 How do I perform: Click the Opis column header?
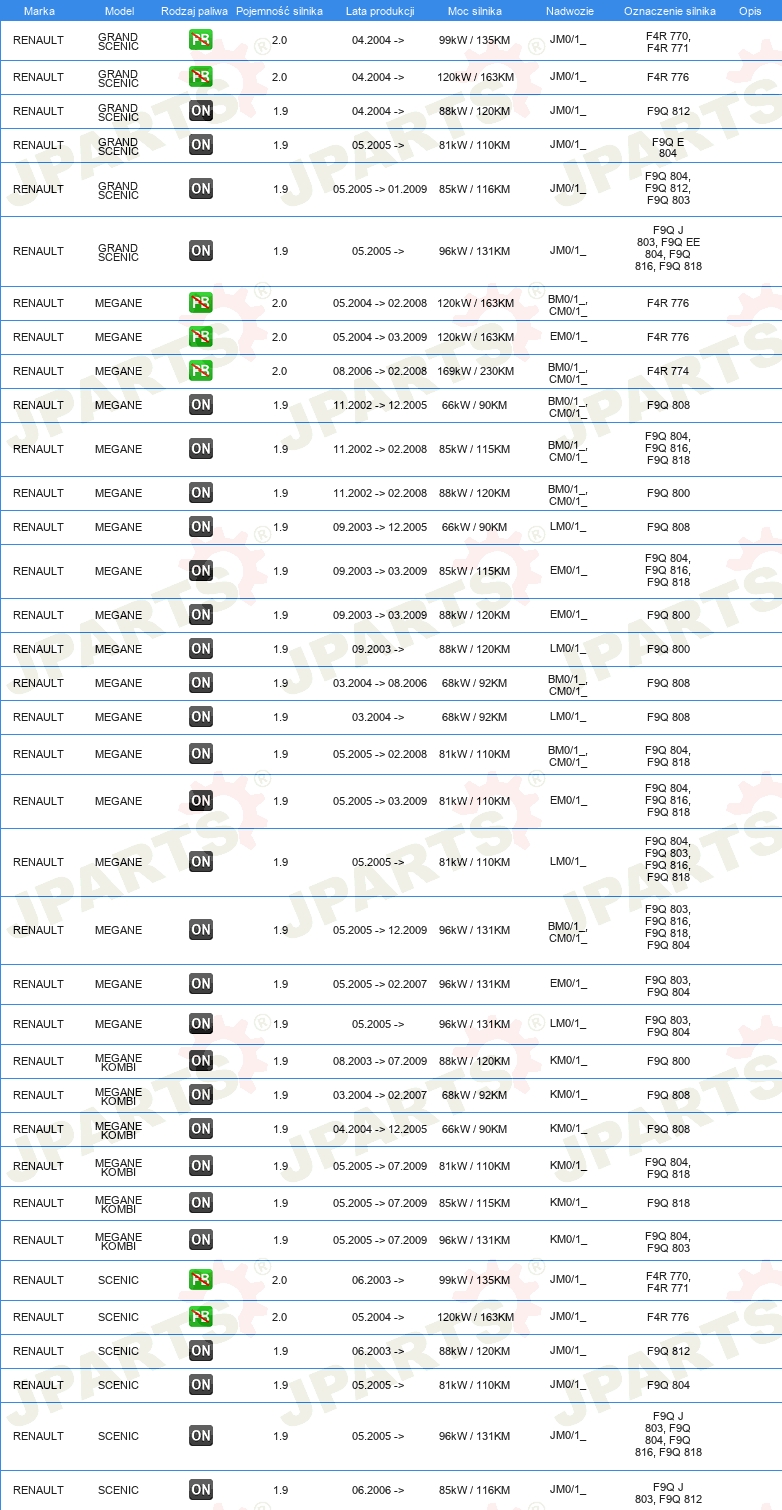tap(749, 11)
